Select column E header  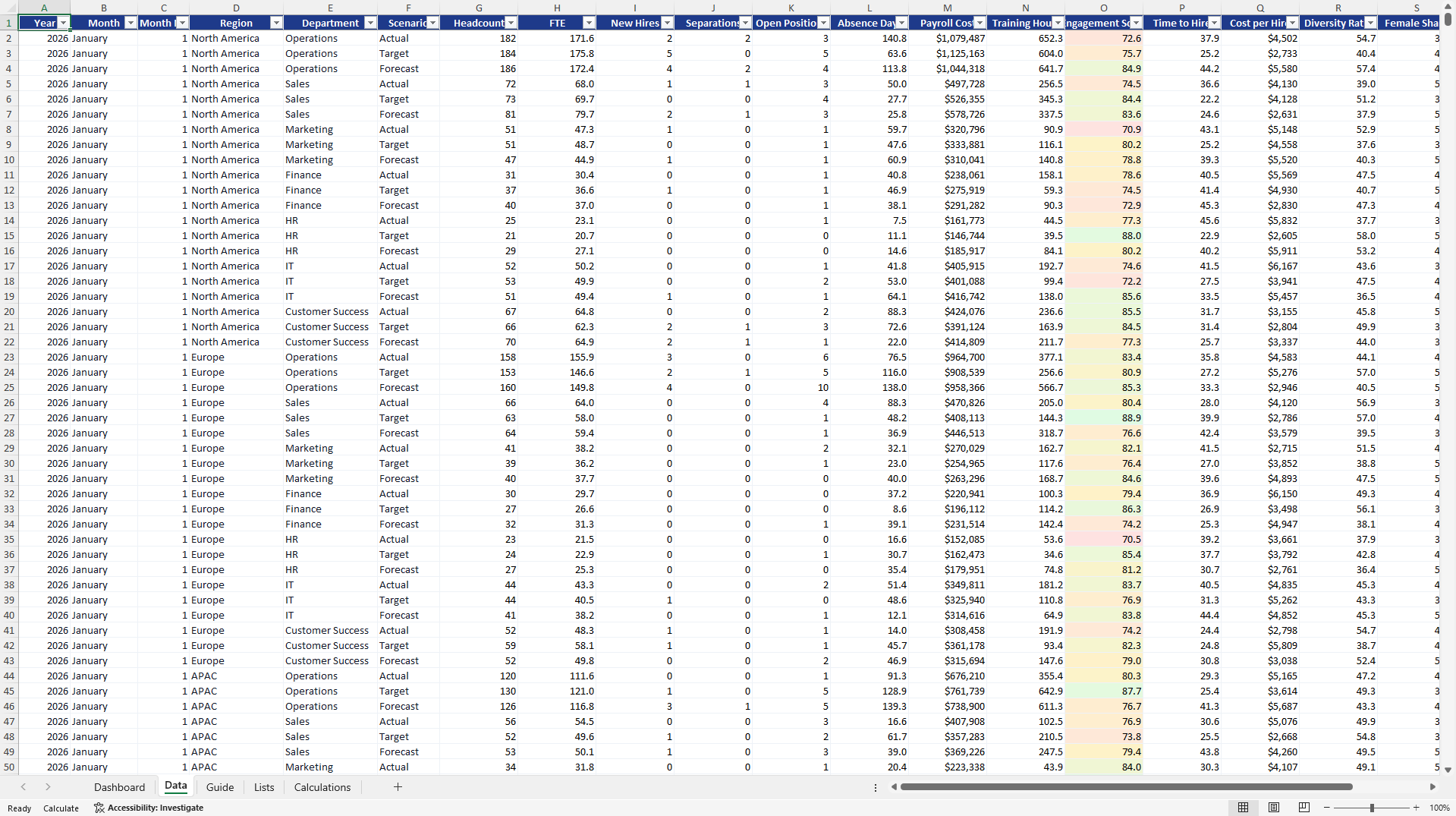pyautogui.click(x=330, y=8)
